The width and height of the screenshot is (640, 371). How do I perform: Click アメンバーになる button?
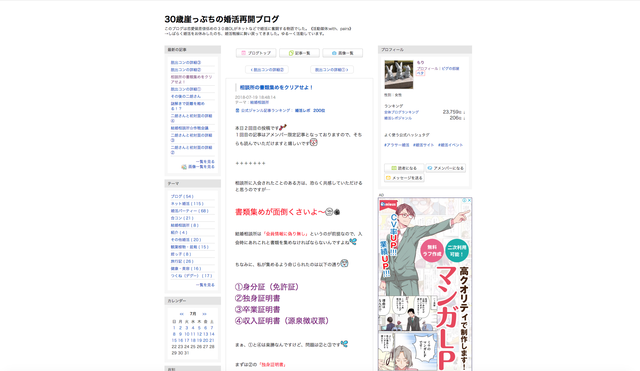tap(445, 168)
